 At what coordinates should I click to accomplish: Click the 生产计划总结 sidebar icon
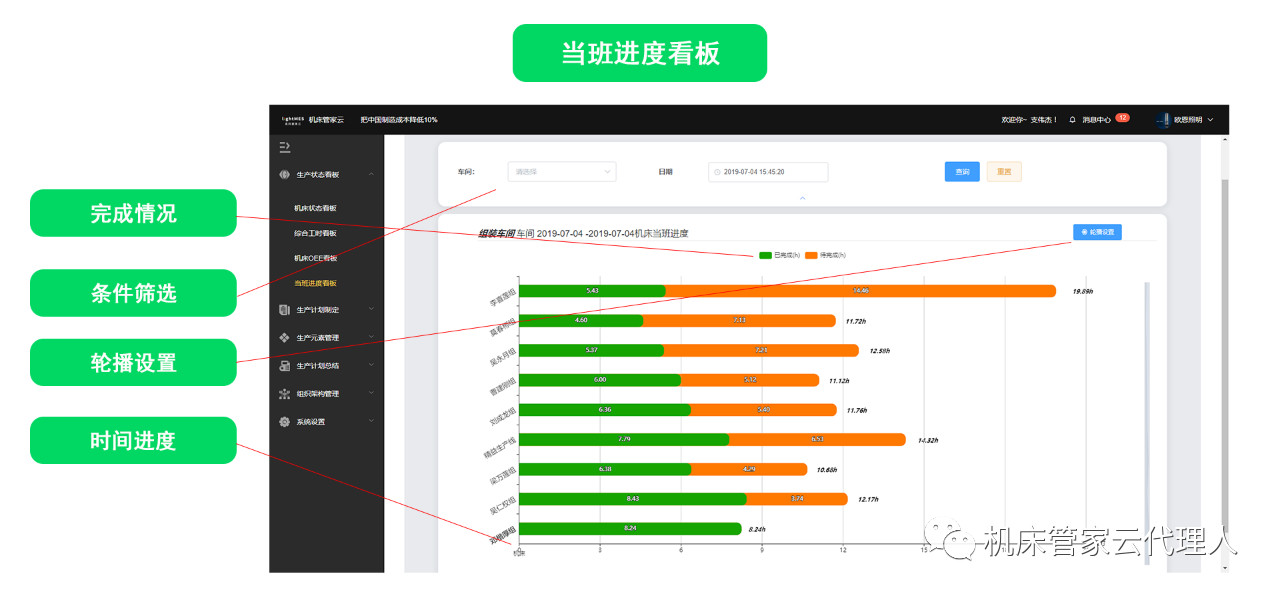pyautogui.click(x=285, y=366)
